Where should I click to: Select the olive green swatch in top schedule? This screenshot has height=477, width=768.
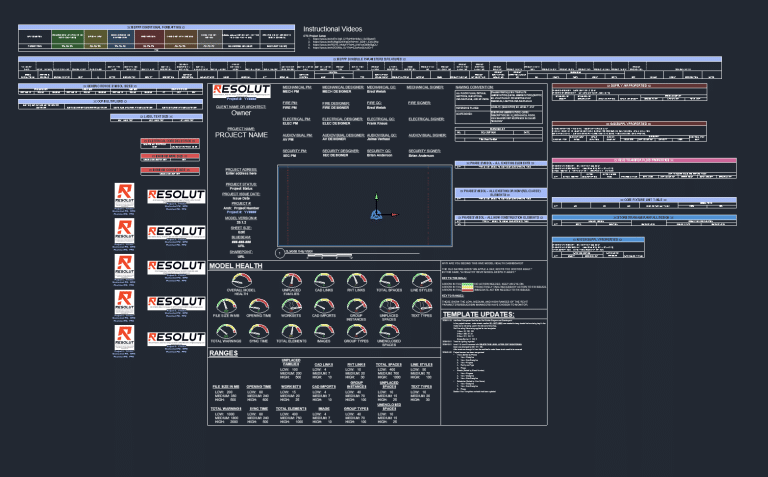95,37
